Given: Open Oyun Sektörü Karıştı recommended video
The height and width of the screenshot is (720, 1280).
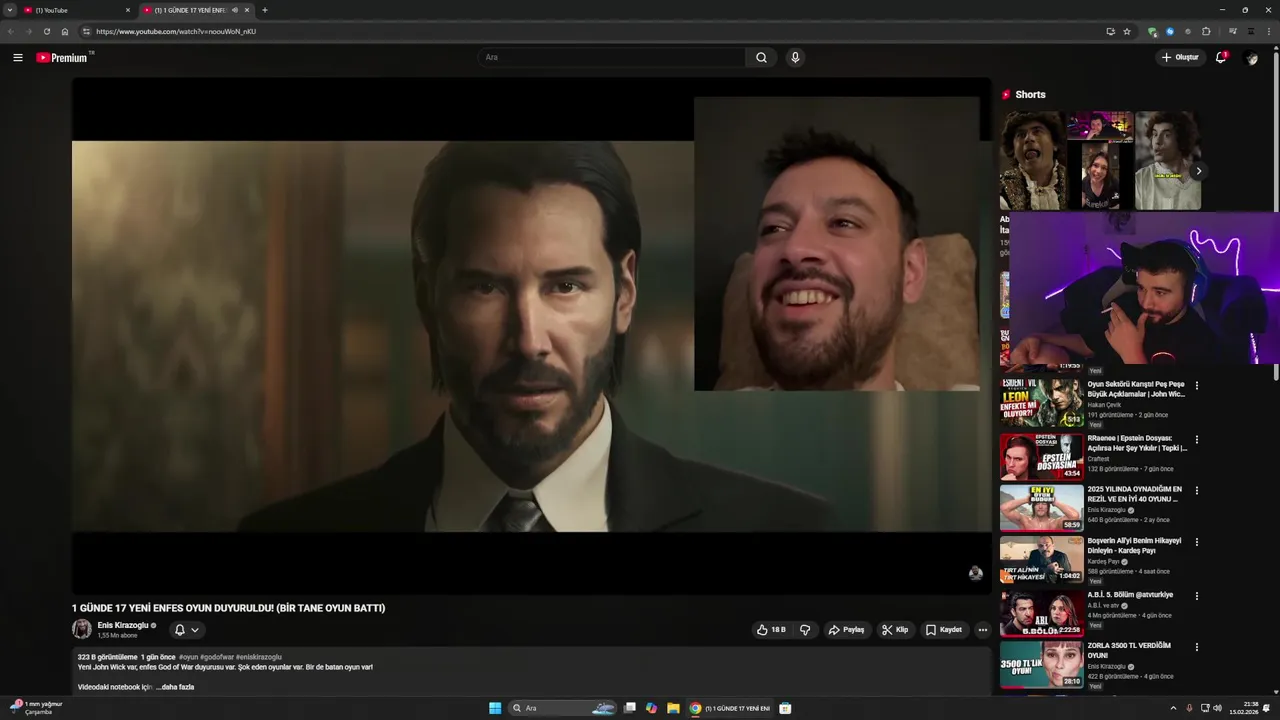Looking at the screenshot, I should click(1136, 389).
